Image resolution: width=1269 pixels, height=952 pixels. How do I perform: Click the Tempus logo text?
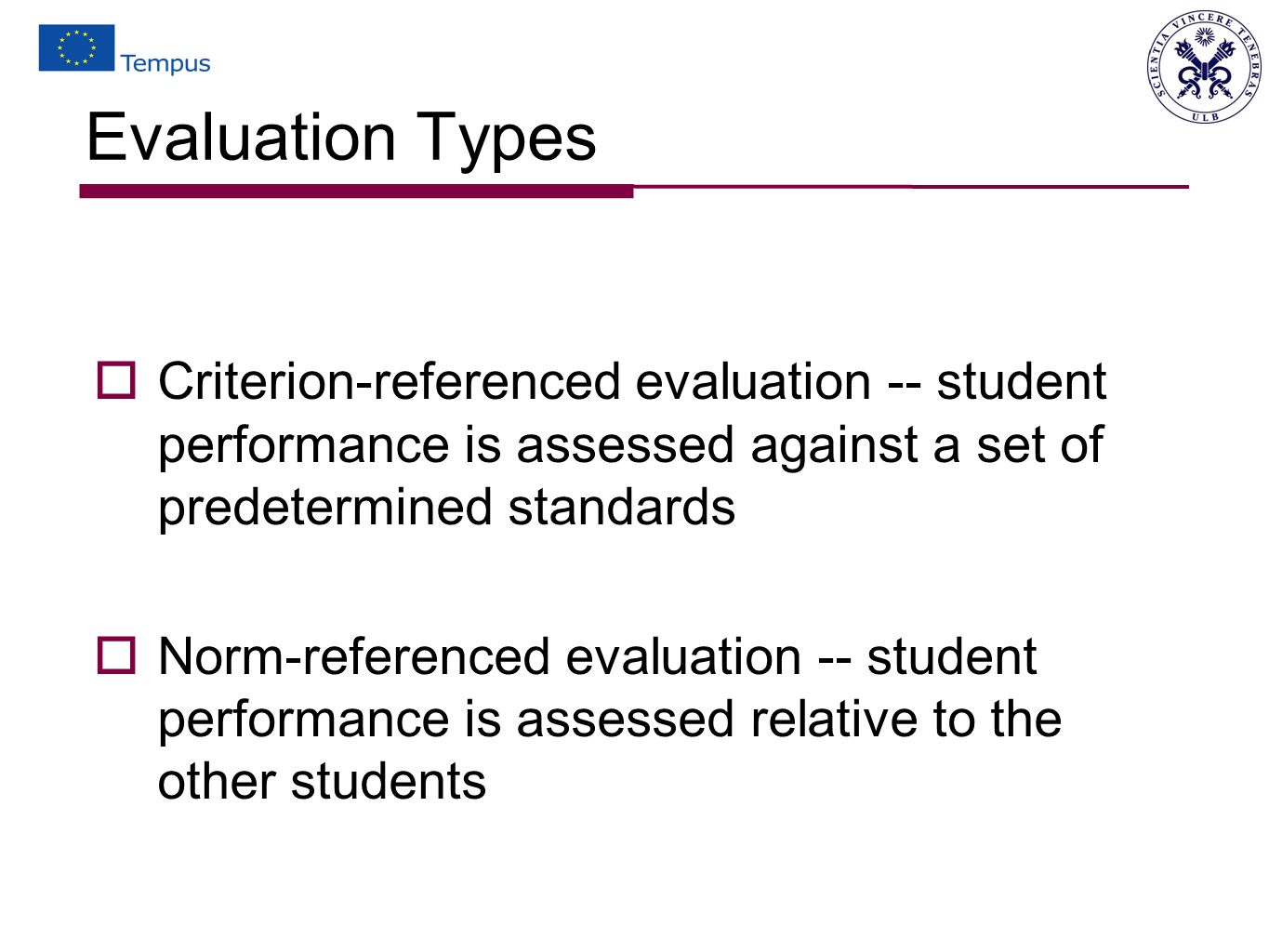165,63
